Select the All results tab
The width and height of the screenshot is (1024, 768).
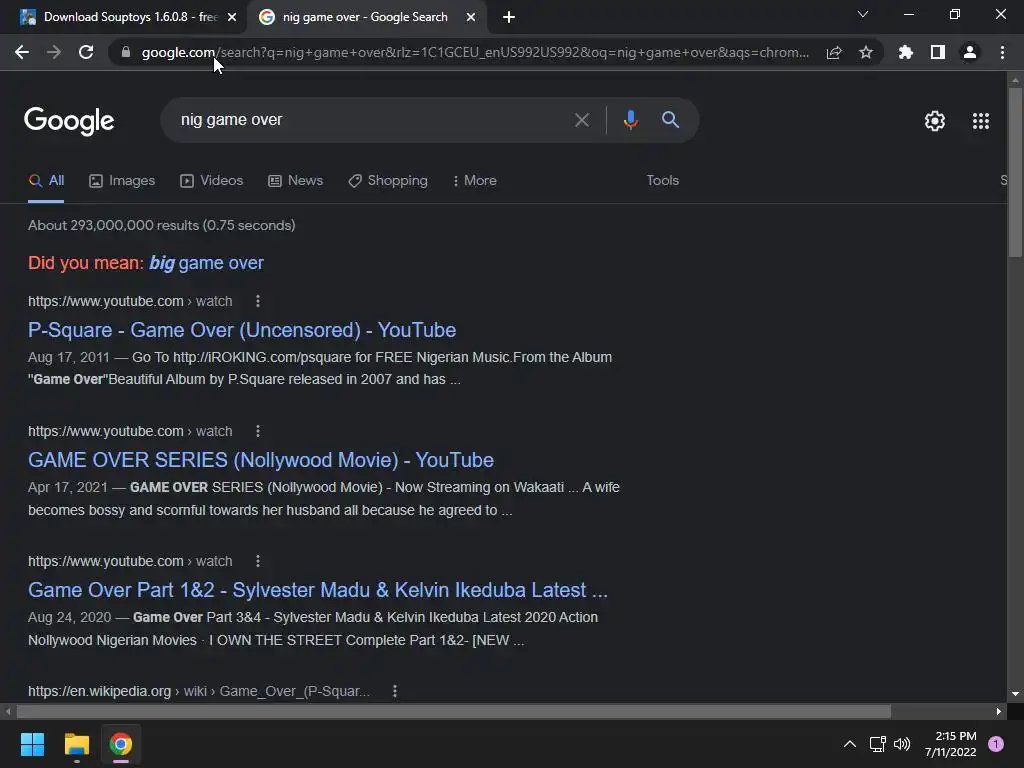[46, 181]
